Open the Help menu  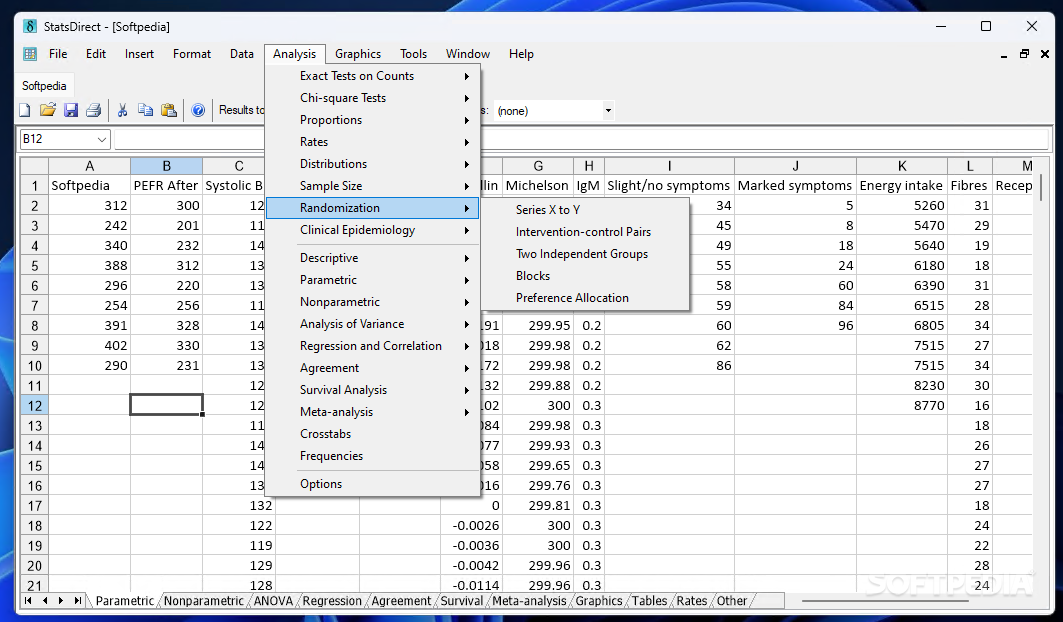pos(521,54)
